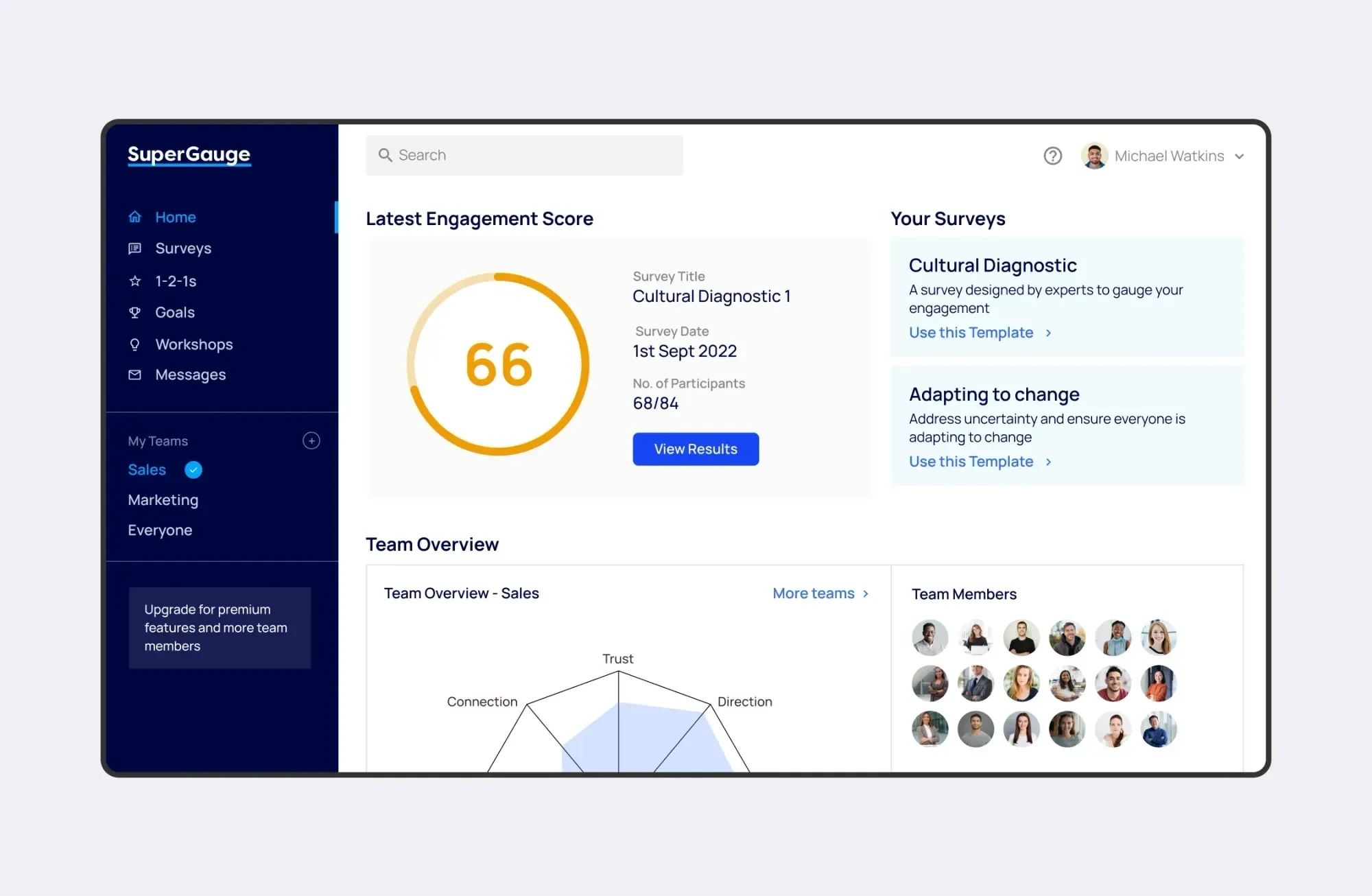
Task: Click the chevron beside More teams
Action: point(866,593)
